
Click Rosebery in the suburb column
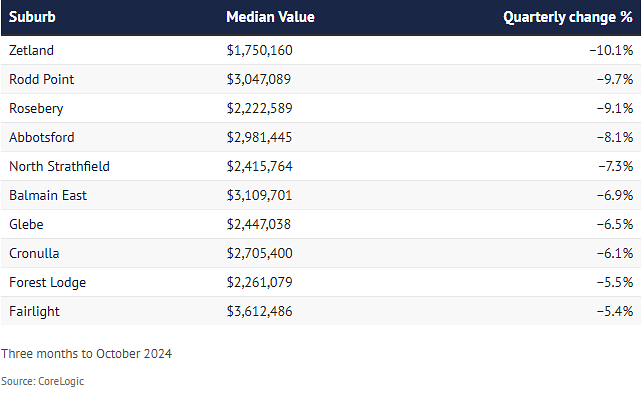coord(36,109)
